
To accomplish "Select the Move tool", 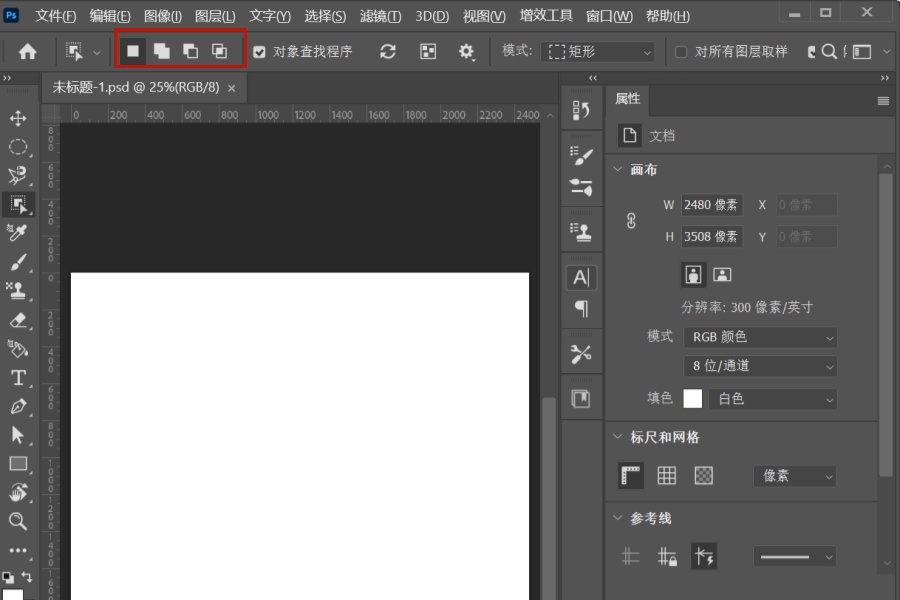I will click(18, 118).
